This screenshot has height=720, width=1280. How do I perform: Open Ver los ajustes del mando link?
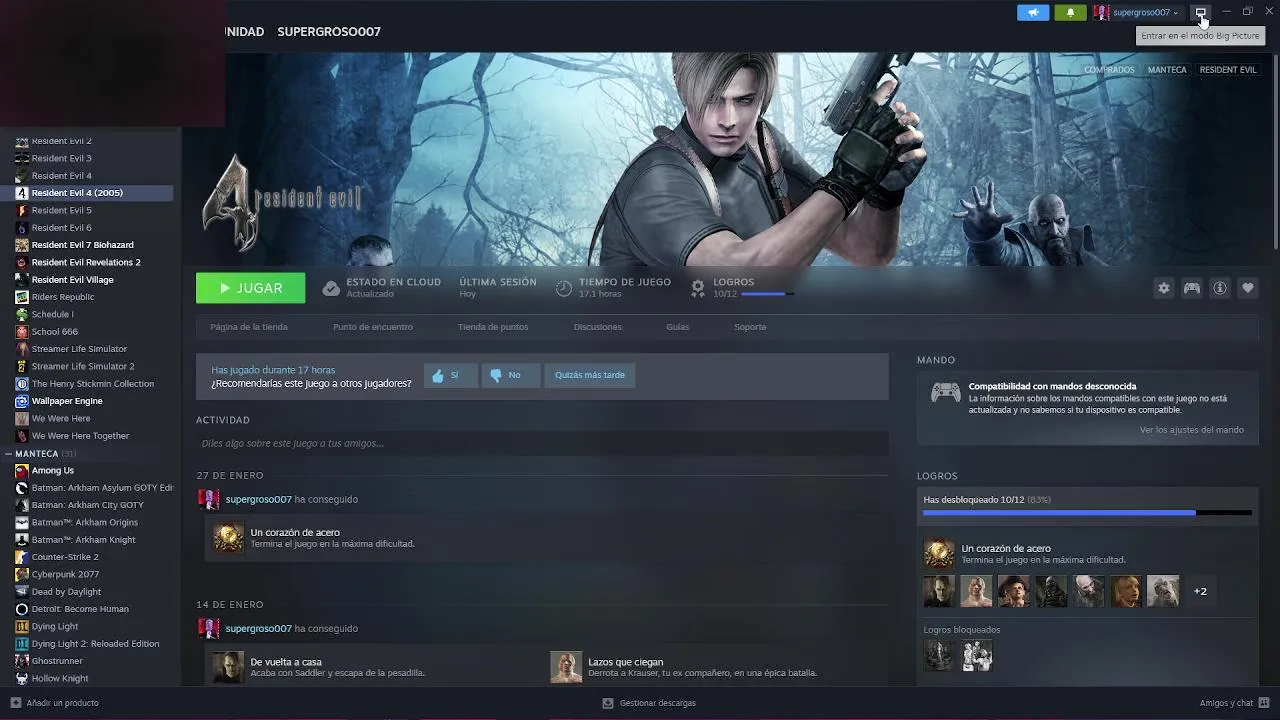pos(1192,430)
